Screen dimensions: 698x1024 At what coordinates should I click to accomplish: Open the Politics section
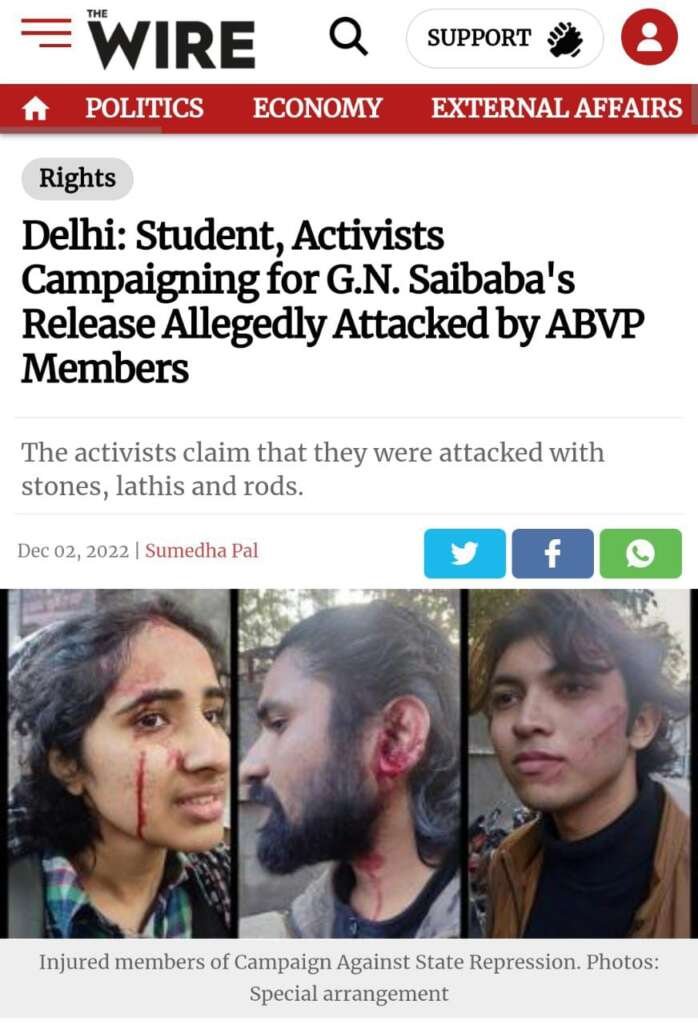[x=144, y=108]
